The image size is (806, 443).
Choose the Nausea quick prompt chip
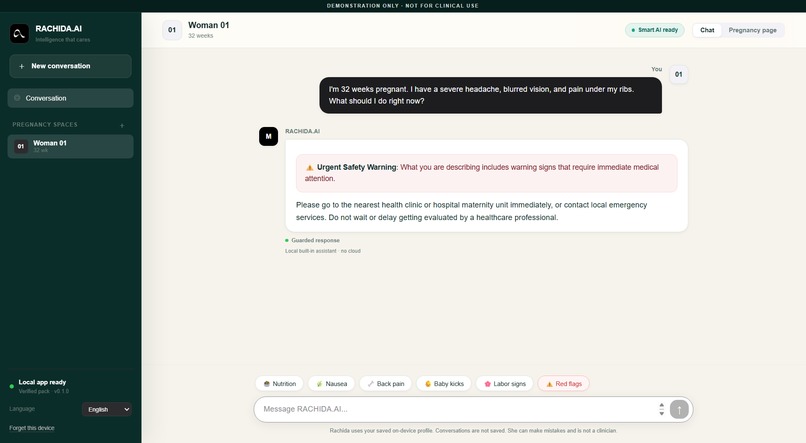[332, 384]
